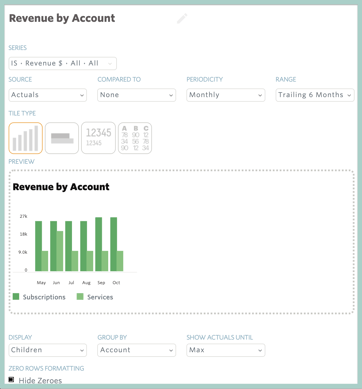Toggle the Hide Zeroes checkbox
Image resolution: width=362 pixels, height=389 pixels.
coord(11,380)
